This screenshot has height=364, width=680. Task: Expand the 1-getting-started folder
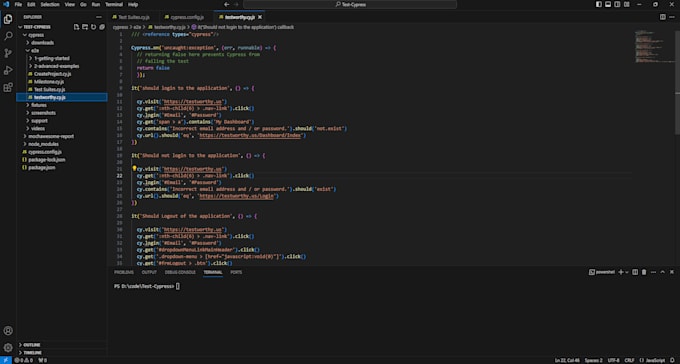point(62,58)
